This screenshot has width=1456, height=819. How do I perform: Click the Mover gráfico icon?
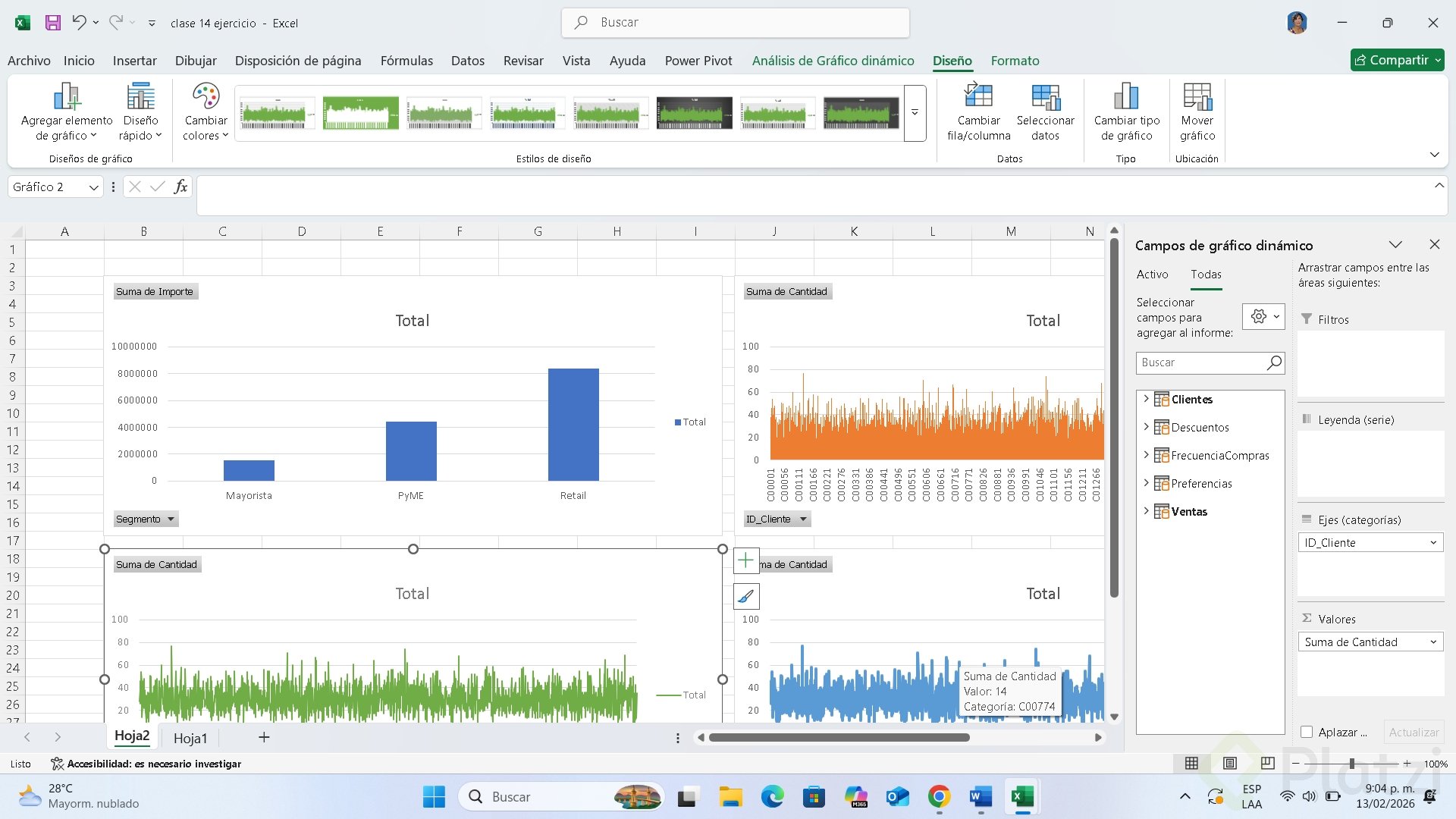(1197, 97)
